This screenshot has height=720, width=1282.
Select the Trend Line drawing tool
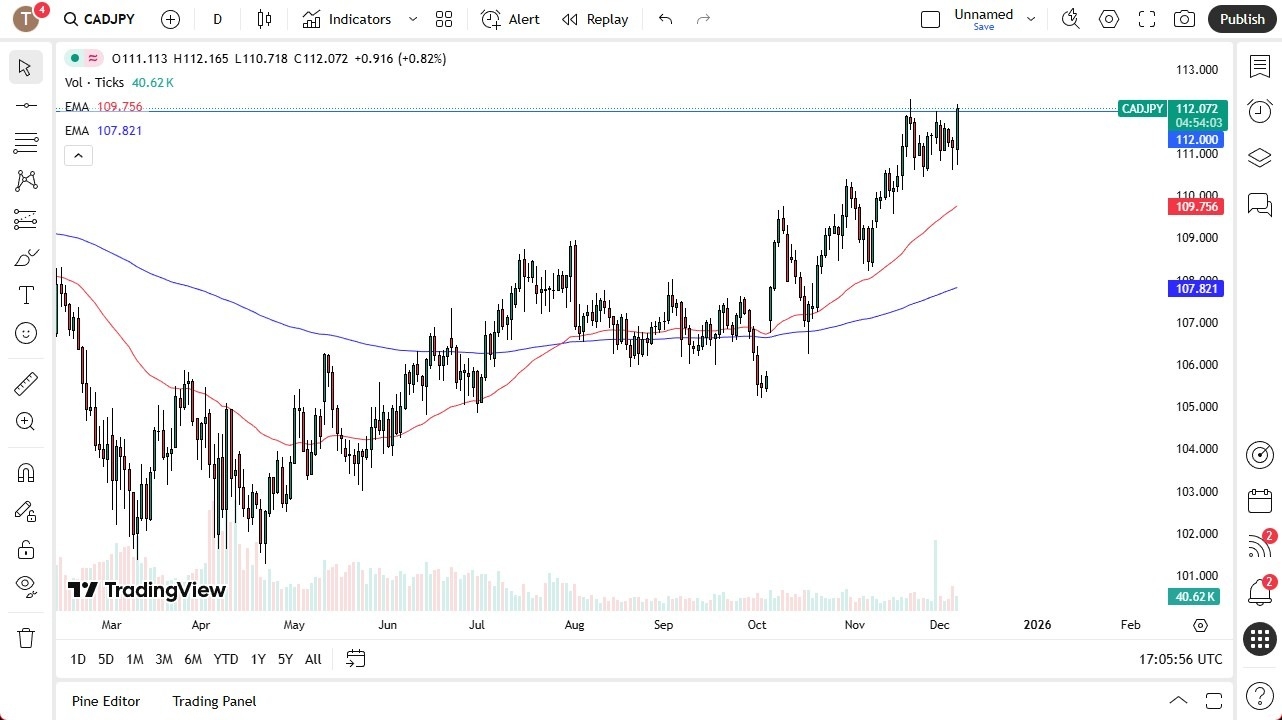25,105
